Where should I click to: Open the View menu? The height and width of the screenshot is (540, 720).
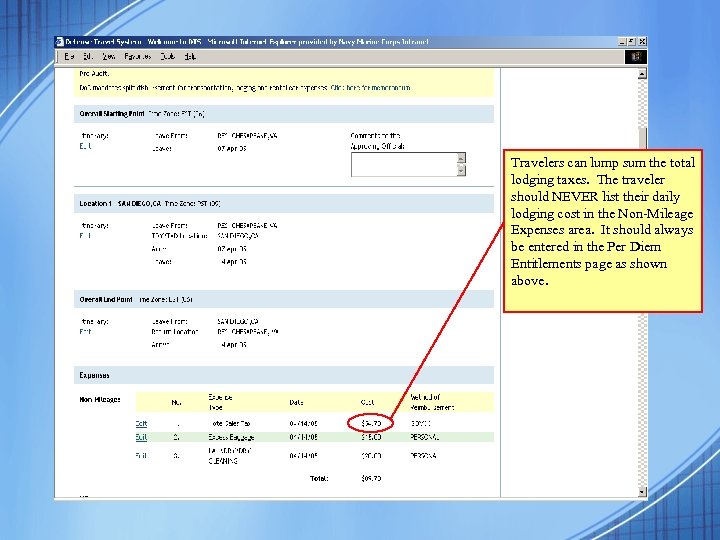[108, 56]
